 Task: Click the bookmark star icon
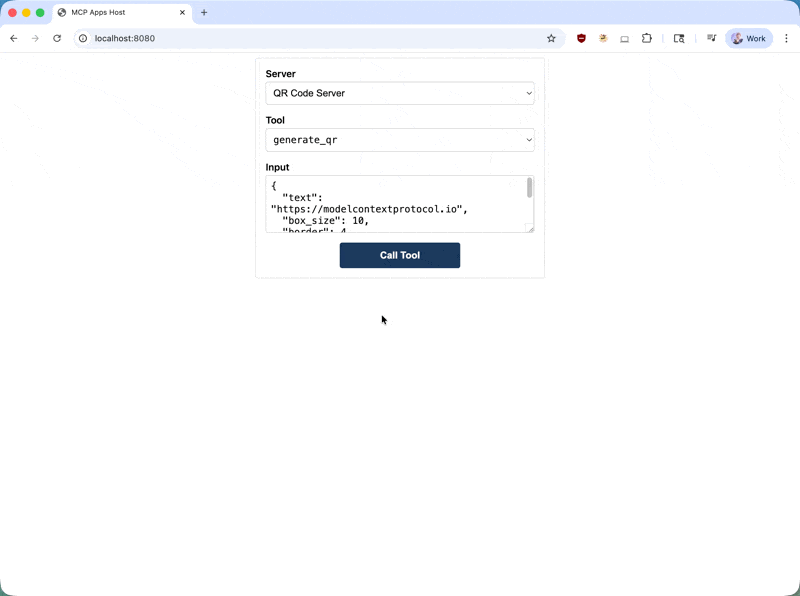tap(551, 38)
